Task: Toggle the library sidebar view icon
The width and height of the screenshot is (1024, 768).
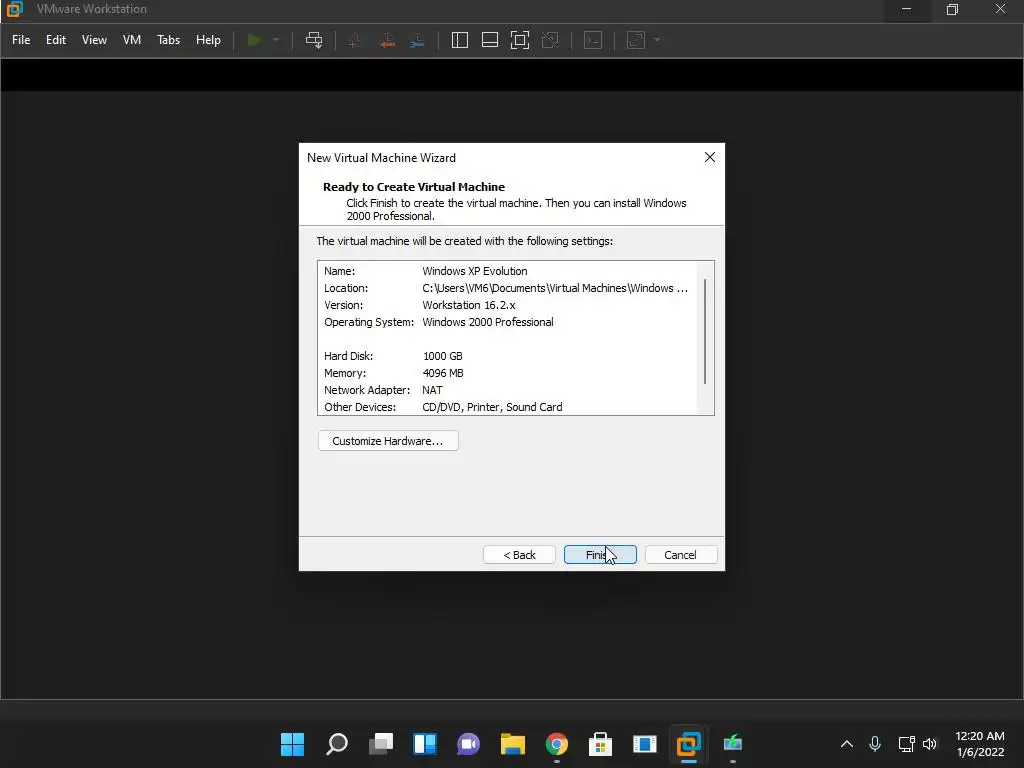Action: click(460, 40)
